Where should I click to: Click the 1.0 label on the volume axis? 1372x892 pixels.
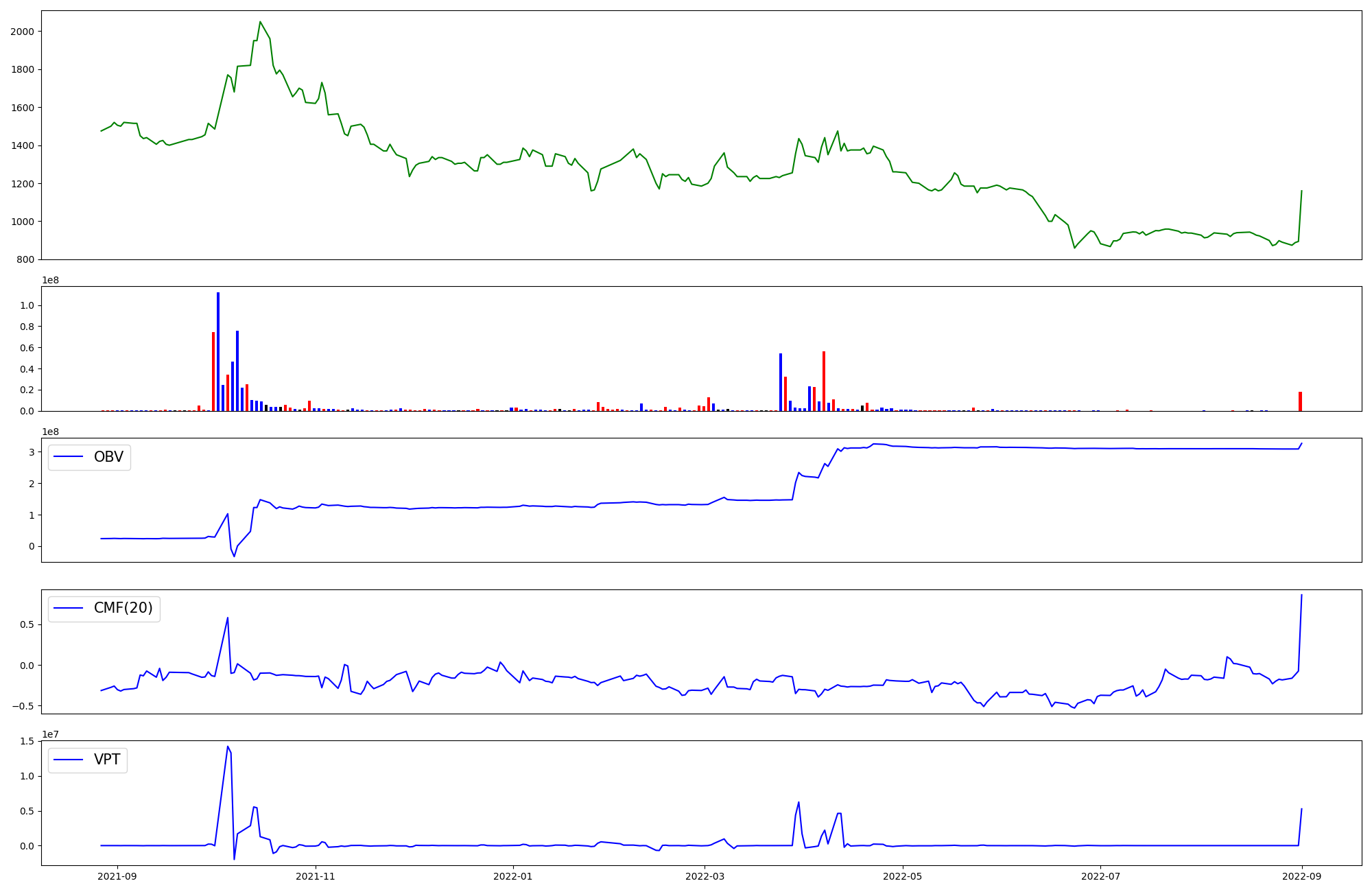27,305
